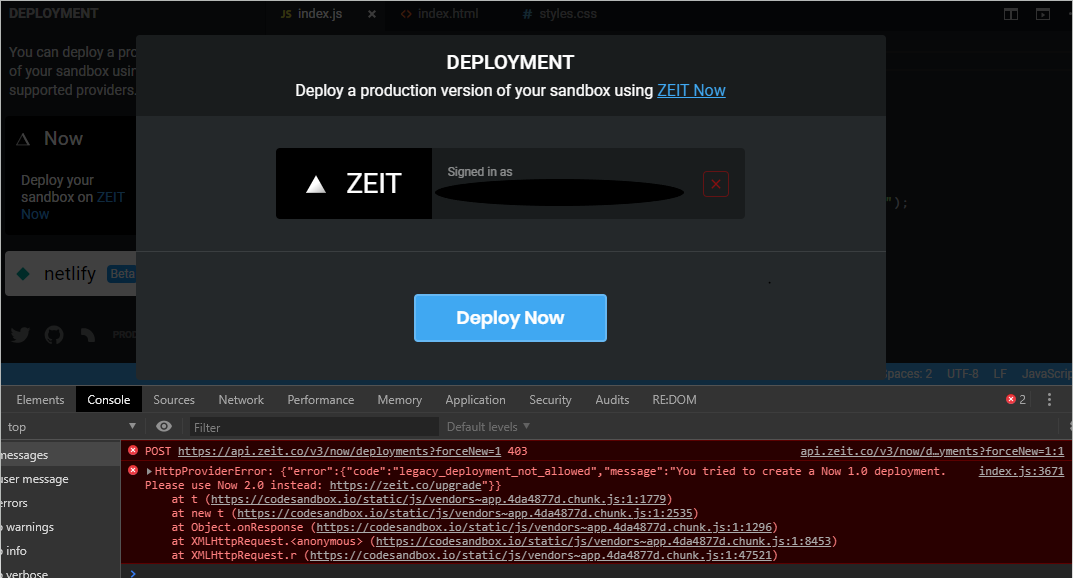Select user message filter in console sidebar
This screenshot has height=578, width=1073.
60,480
